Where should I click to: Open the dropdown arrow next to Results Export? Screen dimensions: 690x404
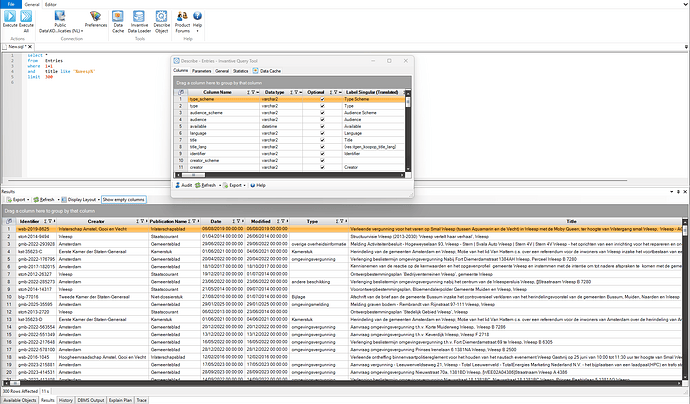coord(28,200)
